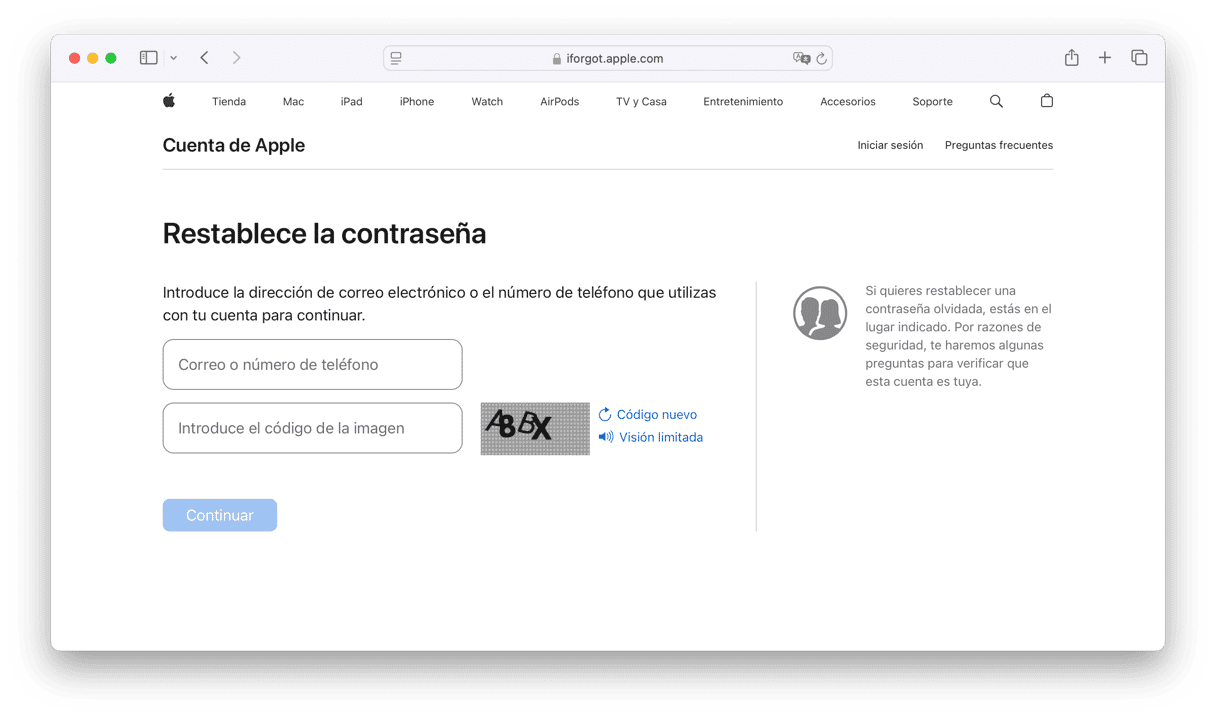1216x718 pixels.
Task: Click the Restablece la contraseña heading
Action: (x=324, y=234)
